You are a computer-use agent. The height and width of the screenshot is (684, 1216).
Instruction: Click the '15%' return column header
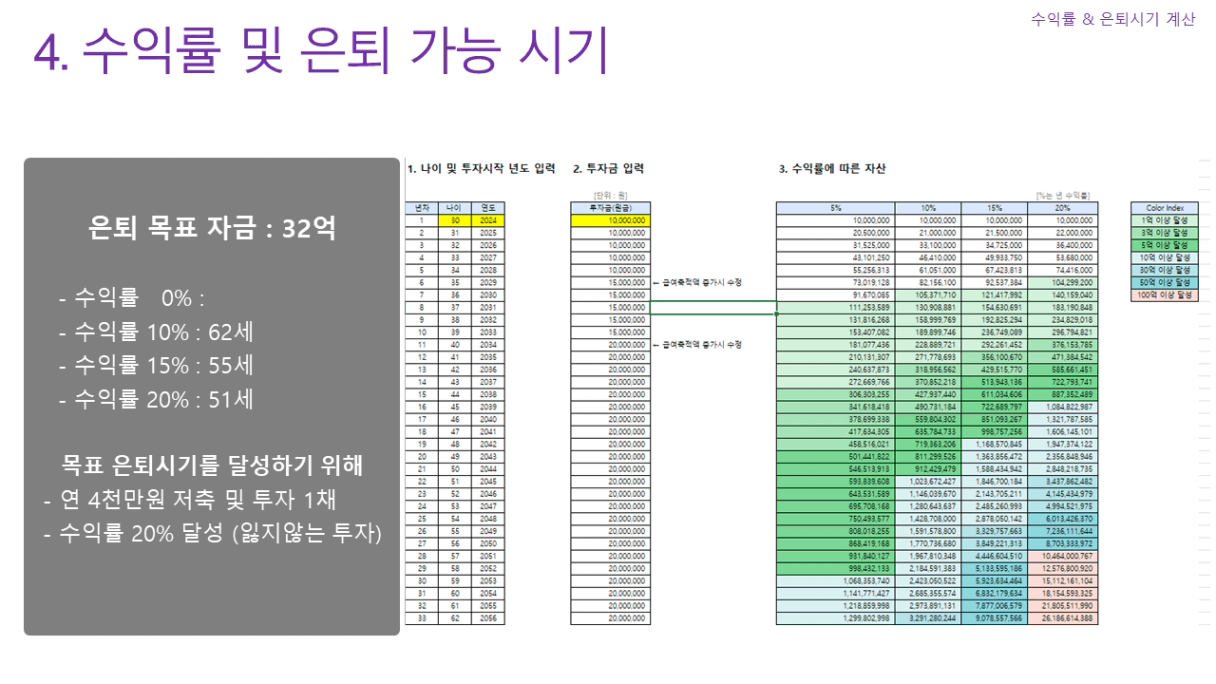point(994,207)
